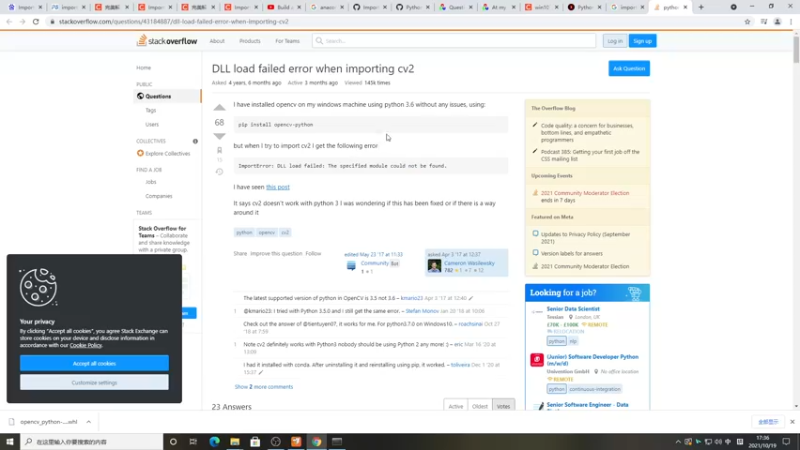Reload the page with the refresh icon

36,22
